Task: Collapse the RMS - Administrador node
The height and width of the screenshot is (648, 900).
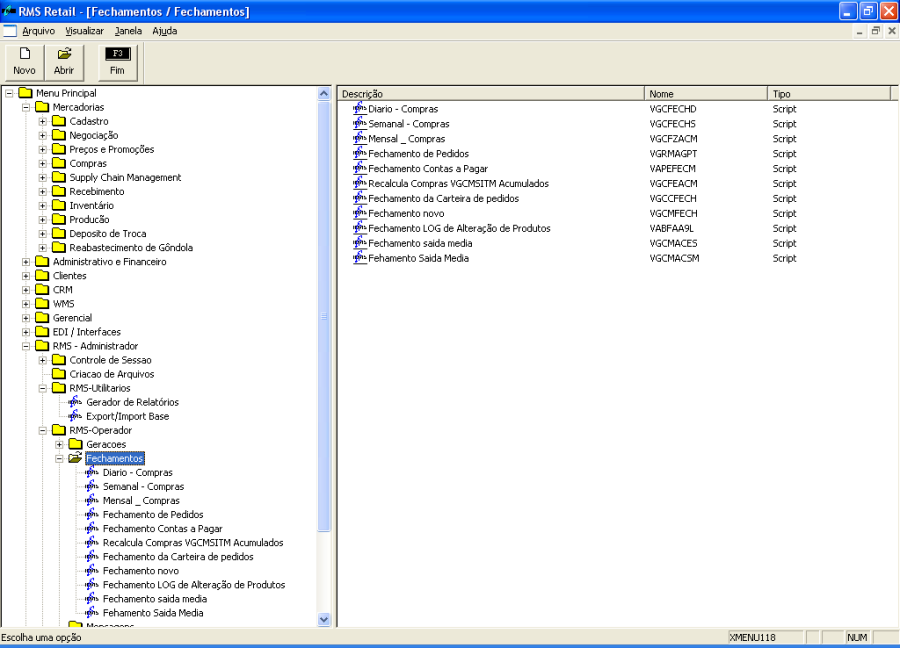Action: [x=26, y=346]
